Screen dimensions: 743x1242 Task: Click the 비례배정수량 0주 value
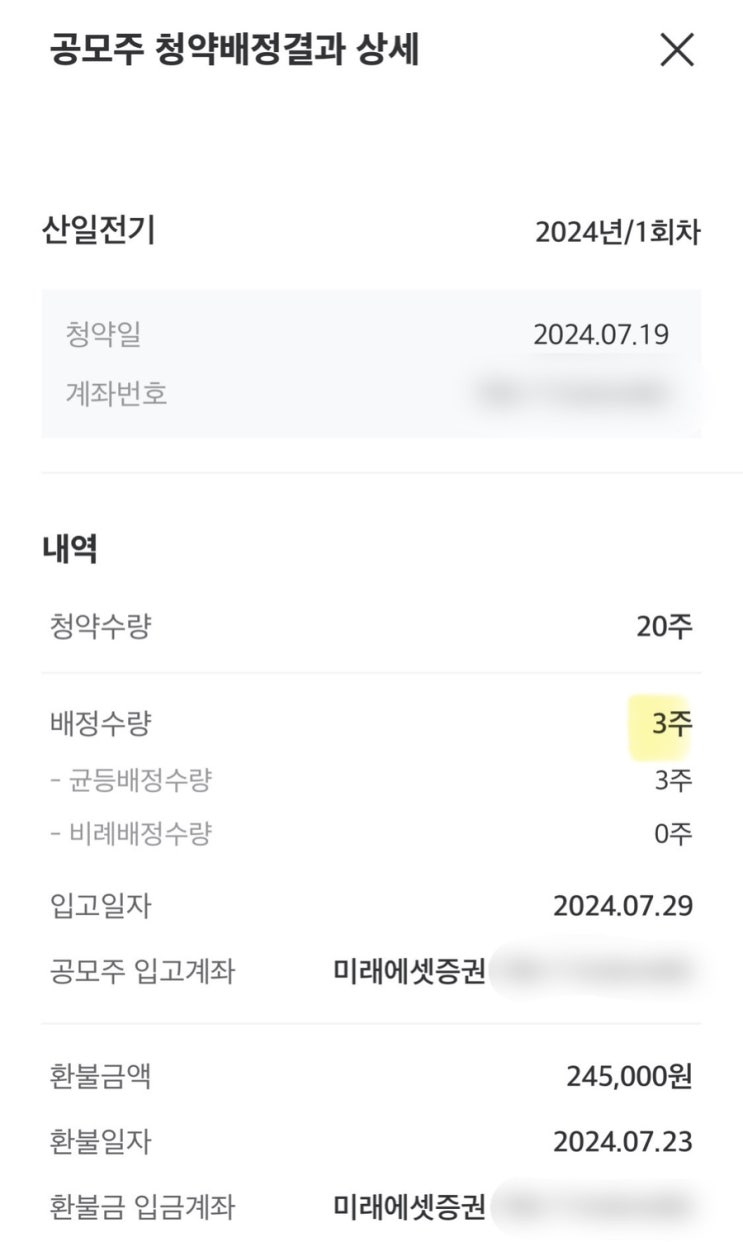tap(673, 833)
